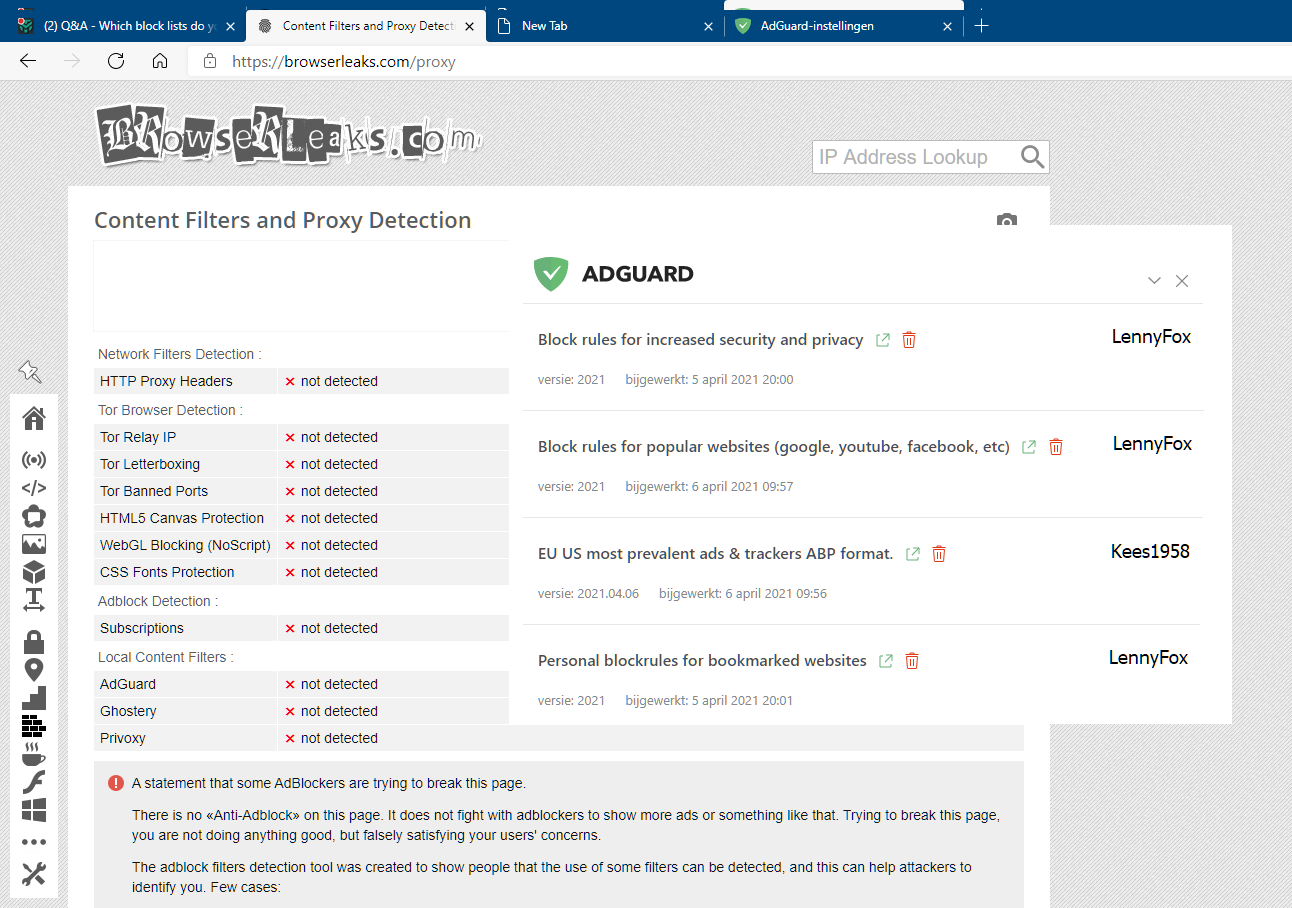Click the 'HTML5 Canvas Protection' row label

[x=182, y=518]
